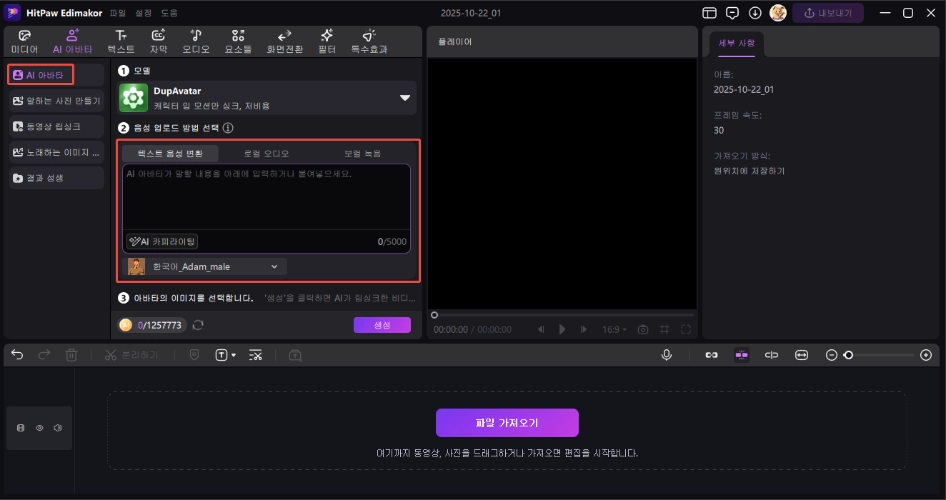This screenshot has height=500, width=946.
Task: Undo the last action
Action: (17, 355)
